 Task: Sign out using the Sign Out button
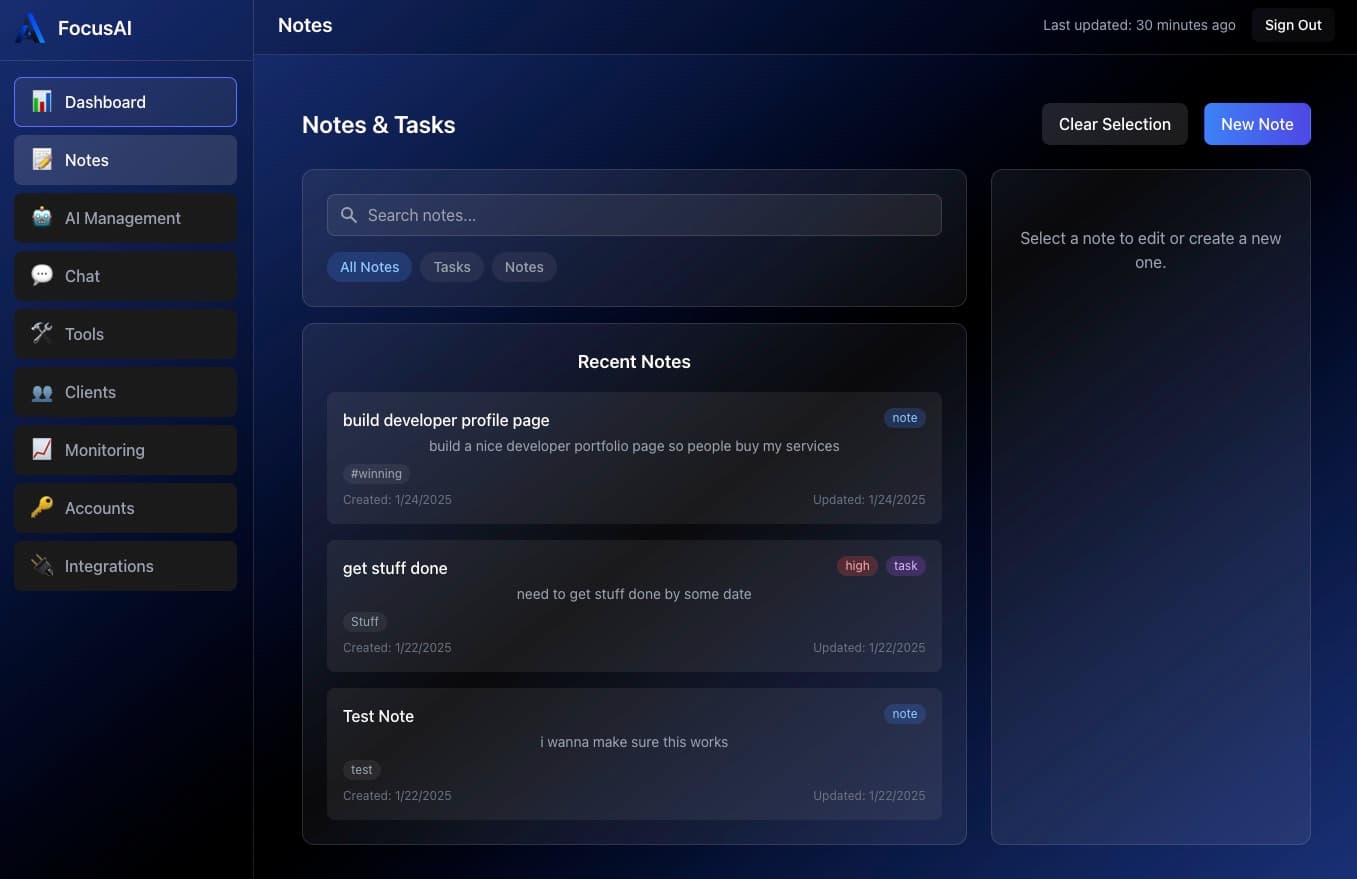pyautogui.click(x=1292, y=25)
